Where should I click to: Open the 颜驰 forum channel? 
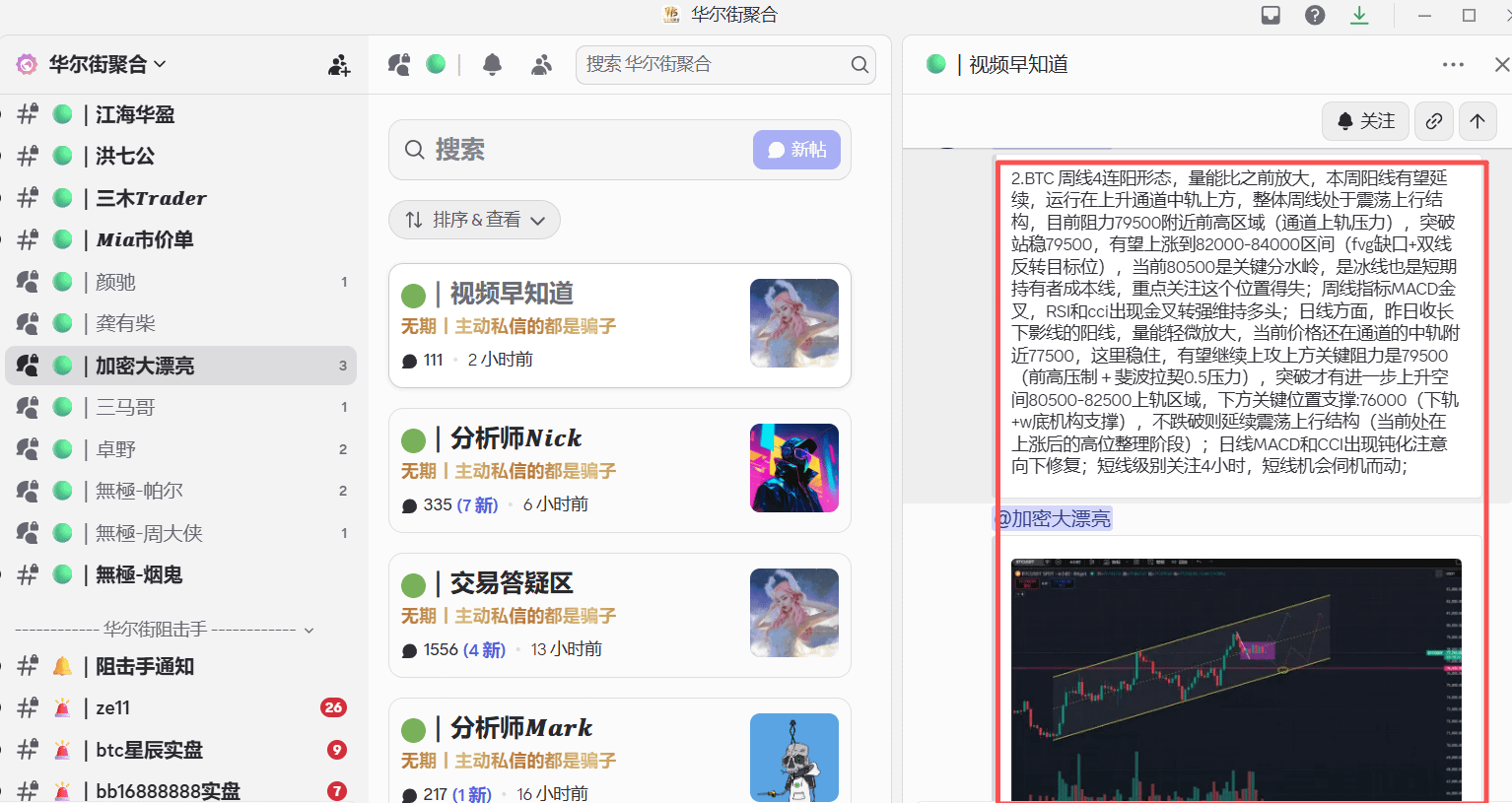click(182, 282)
